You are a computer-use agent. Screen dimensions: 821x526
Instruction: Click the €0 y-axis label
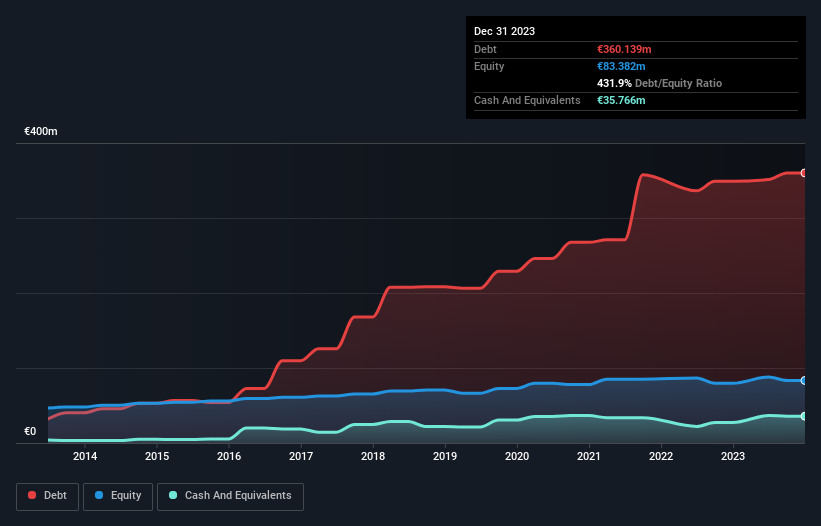pos(30,431)
